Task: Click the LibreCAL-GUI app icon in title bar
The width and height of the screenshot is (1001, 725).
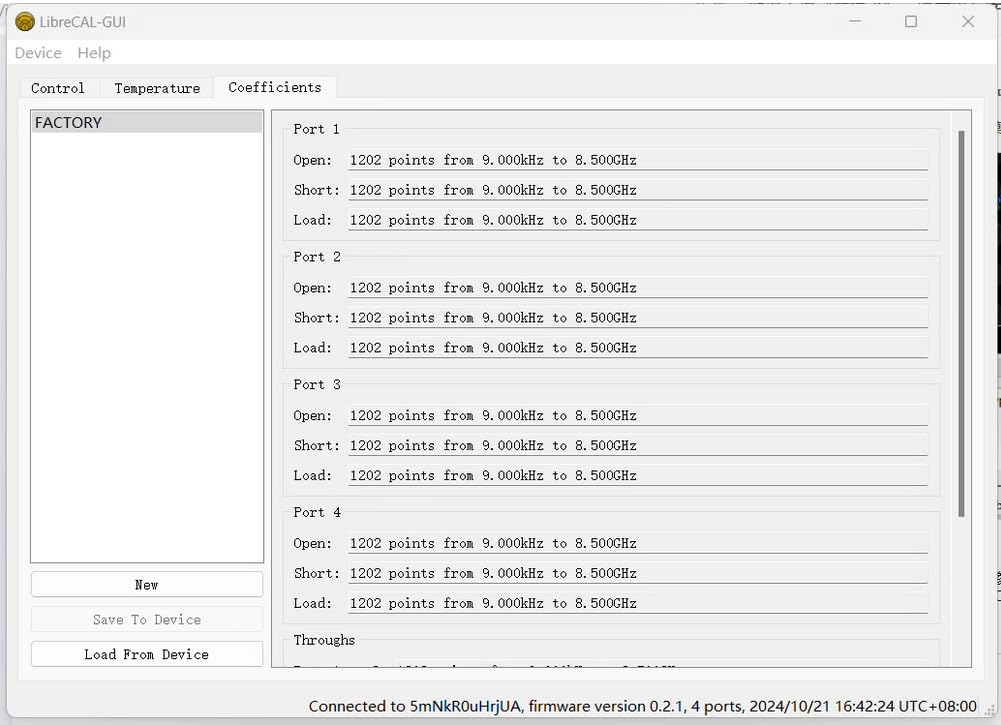Action: [x=25, y=22]
